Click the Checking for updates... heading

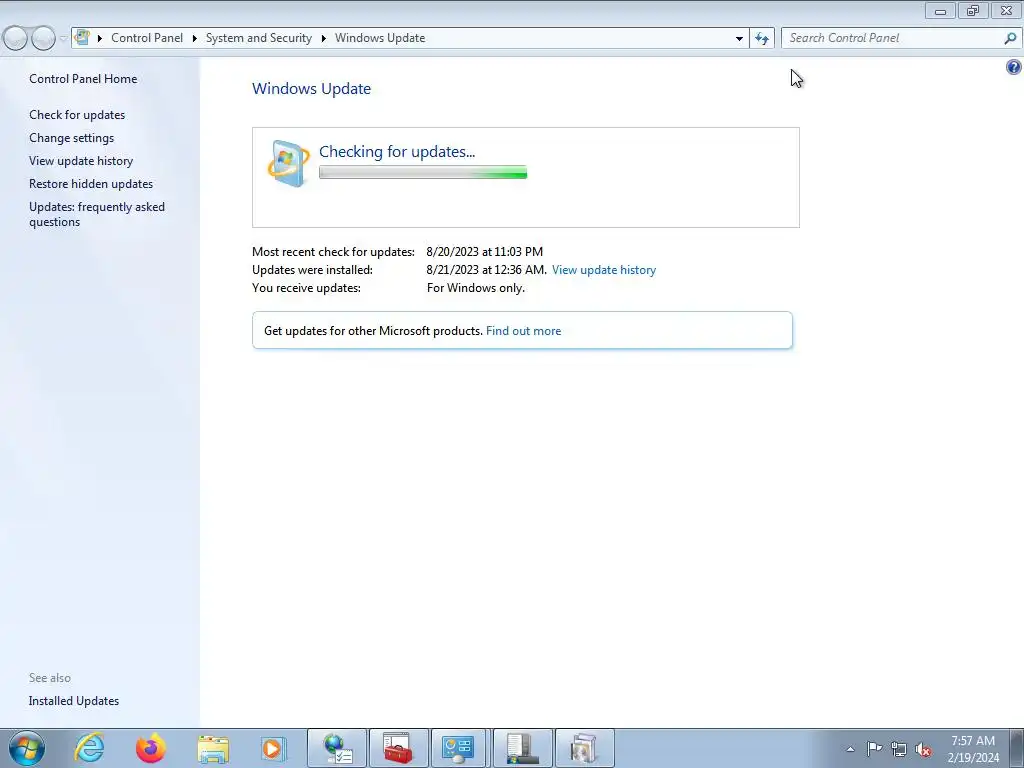click(x=396, y=152)
